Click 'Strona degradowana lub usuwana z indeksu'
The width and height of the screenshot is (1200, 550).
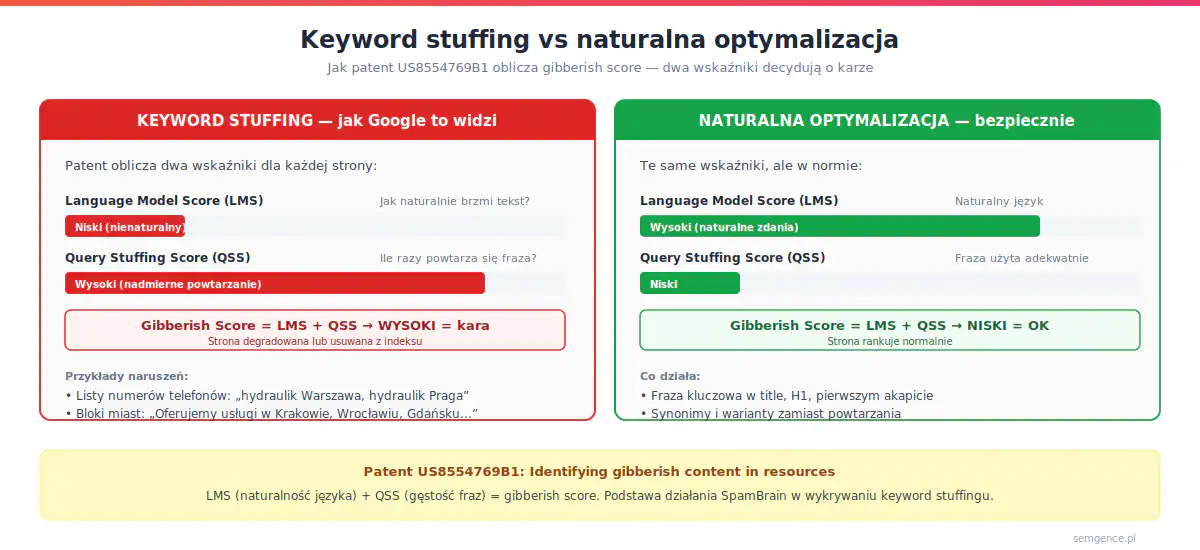click(315, 341)
